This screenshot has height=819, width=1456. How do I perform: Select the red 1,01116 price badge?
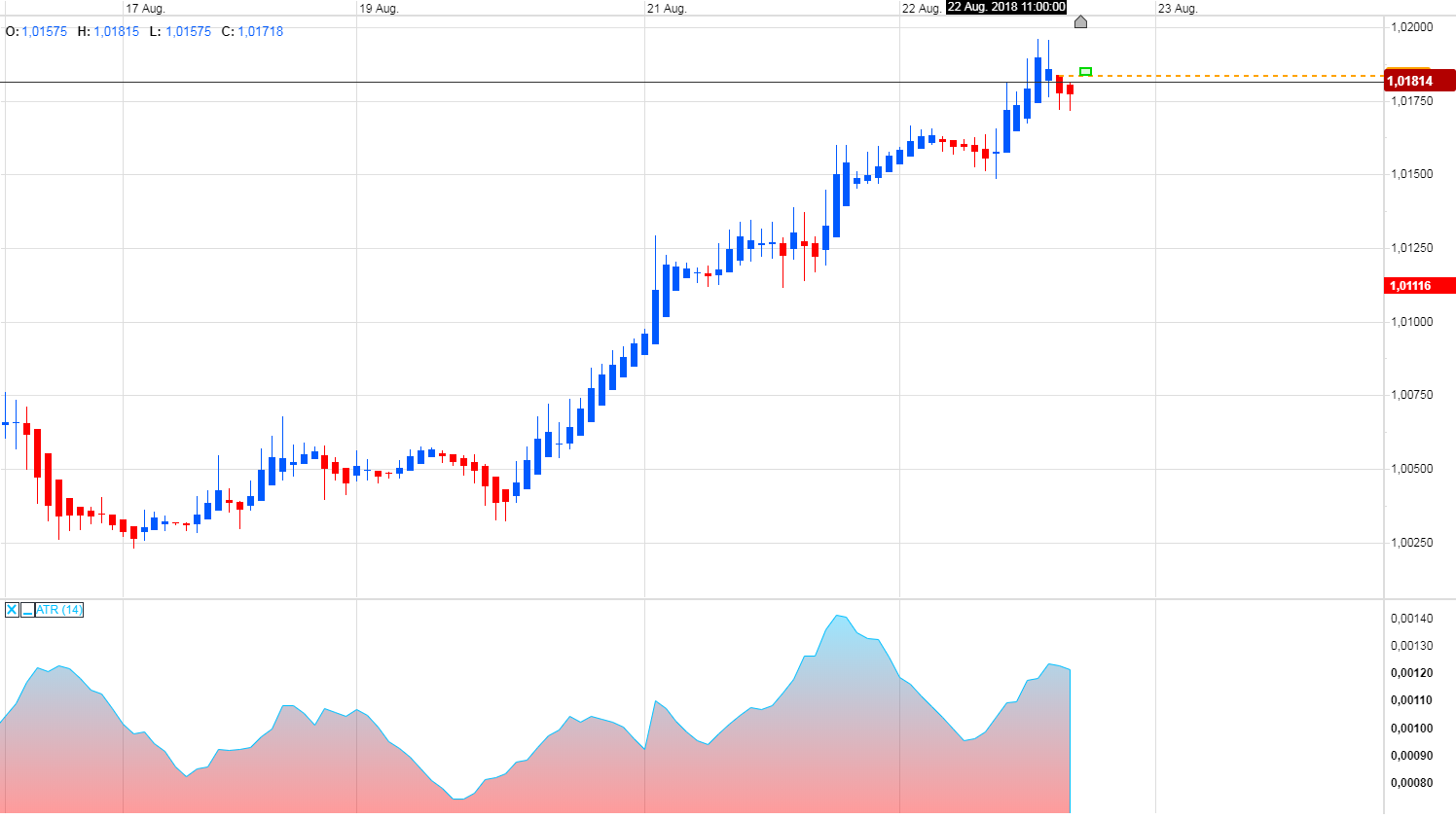click(1420, 285)
